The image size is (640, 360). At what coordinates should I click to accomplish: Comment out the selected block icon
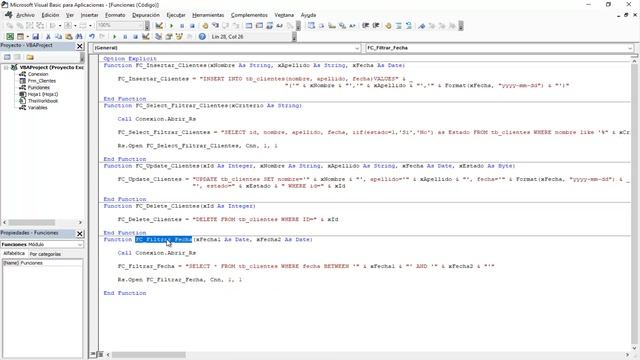pos(399,26)
